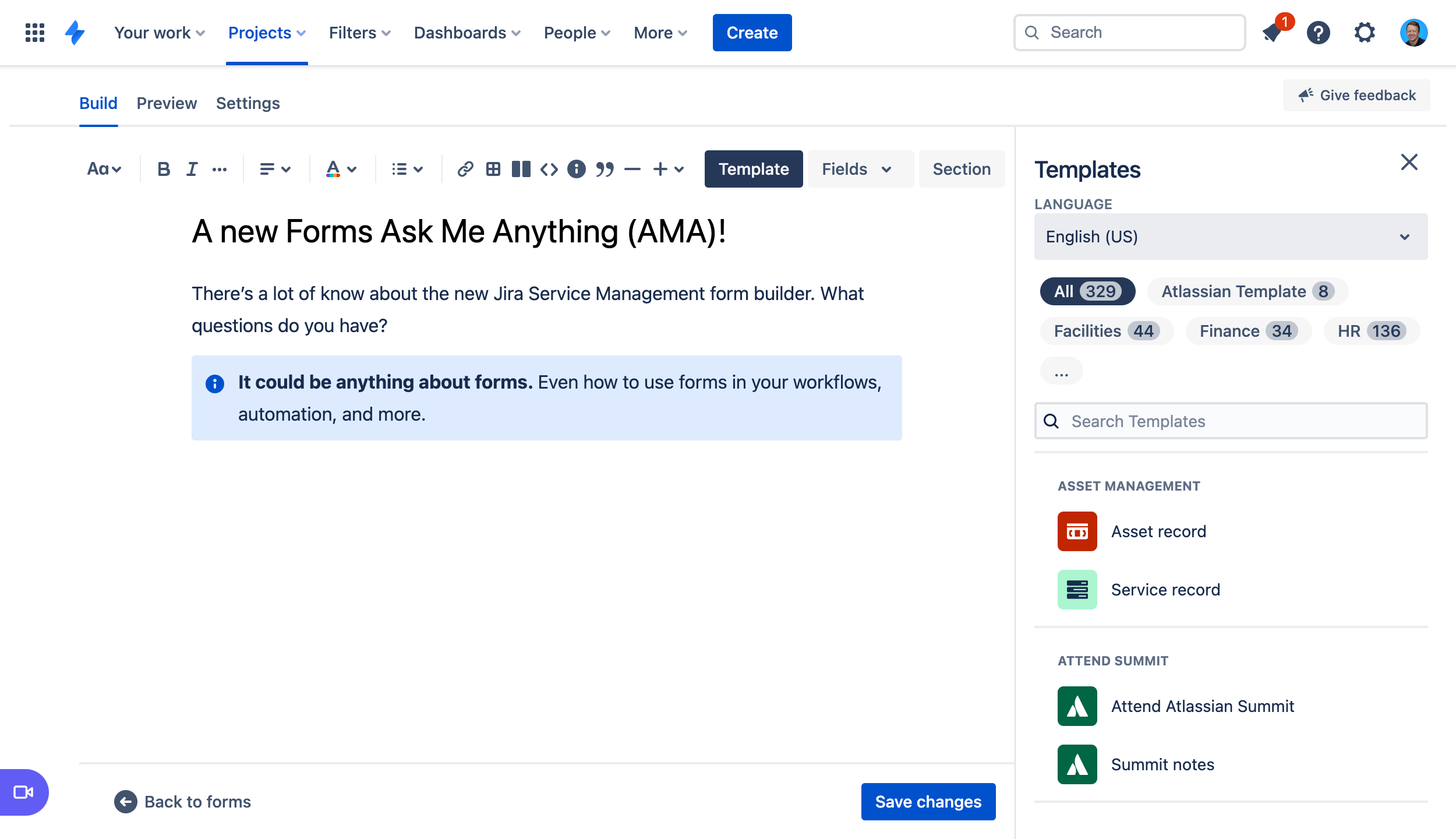Open the settings gear icon
This screenshot has width=1456, height=839.
[x=1365, y=33]
